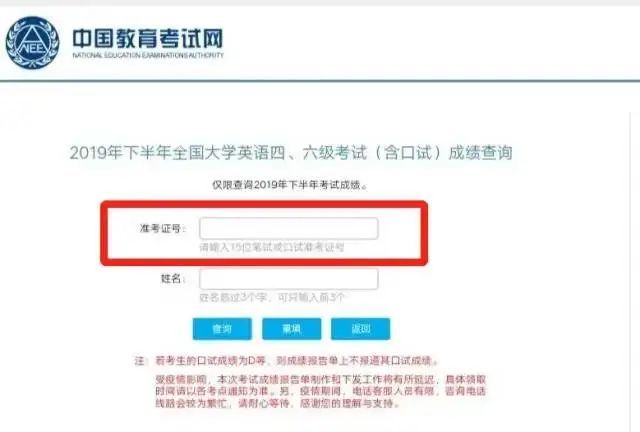Focus the 准考证号 input field
640x432 pixels.
tap(289, 228)
